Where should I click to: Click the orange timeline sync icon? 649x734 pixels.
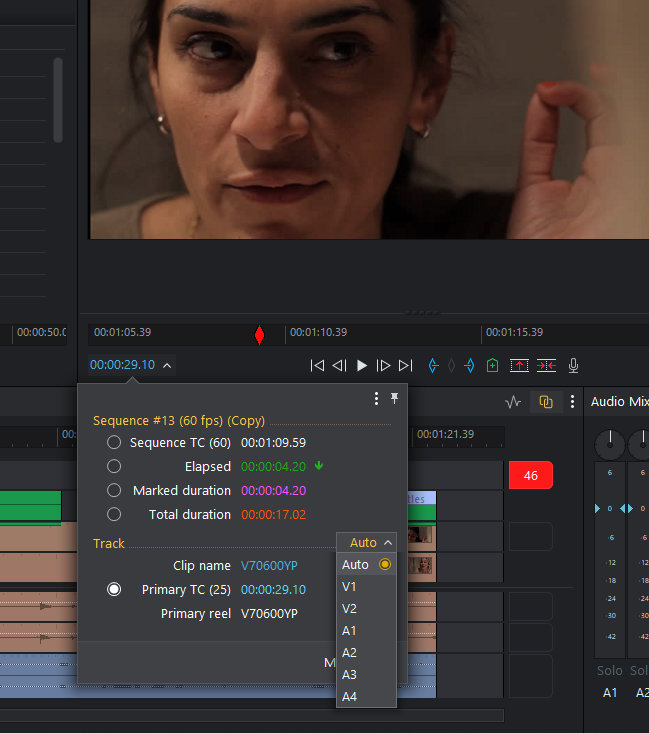pos(546,402)
